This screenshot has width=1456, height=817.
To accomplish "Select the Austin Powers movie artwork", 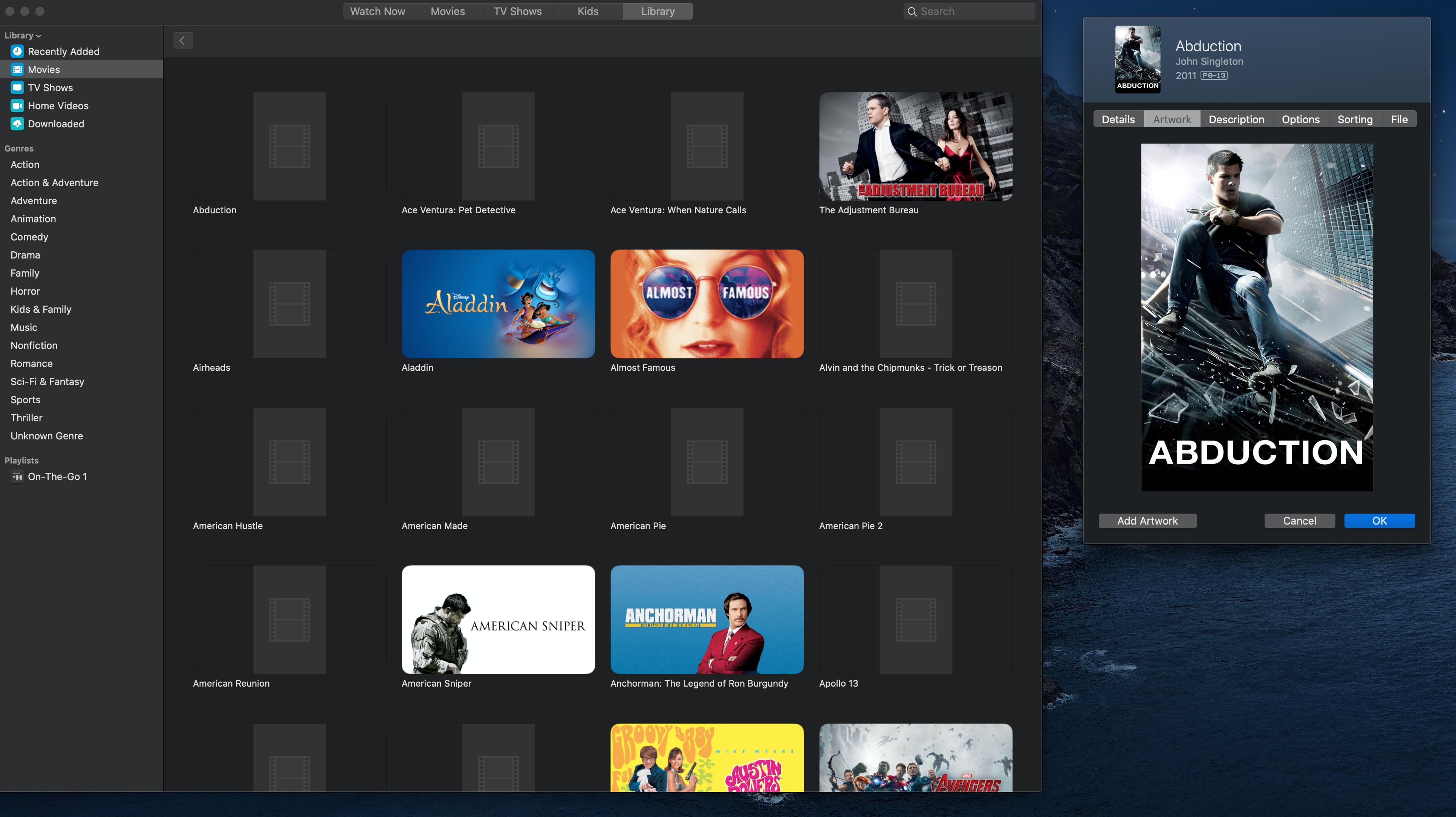I will coord(707,757).
